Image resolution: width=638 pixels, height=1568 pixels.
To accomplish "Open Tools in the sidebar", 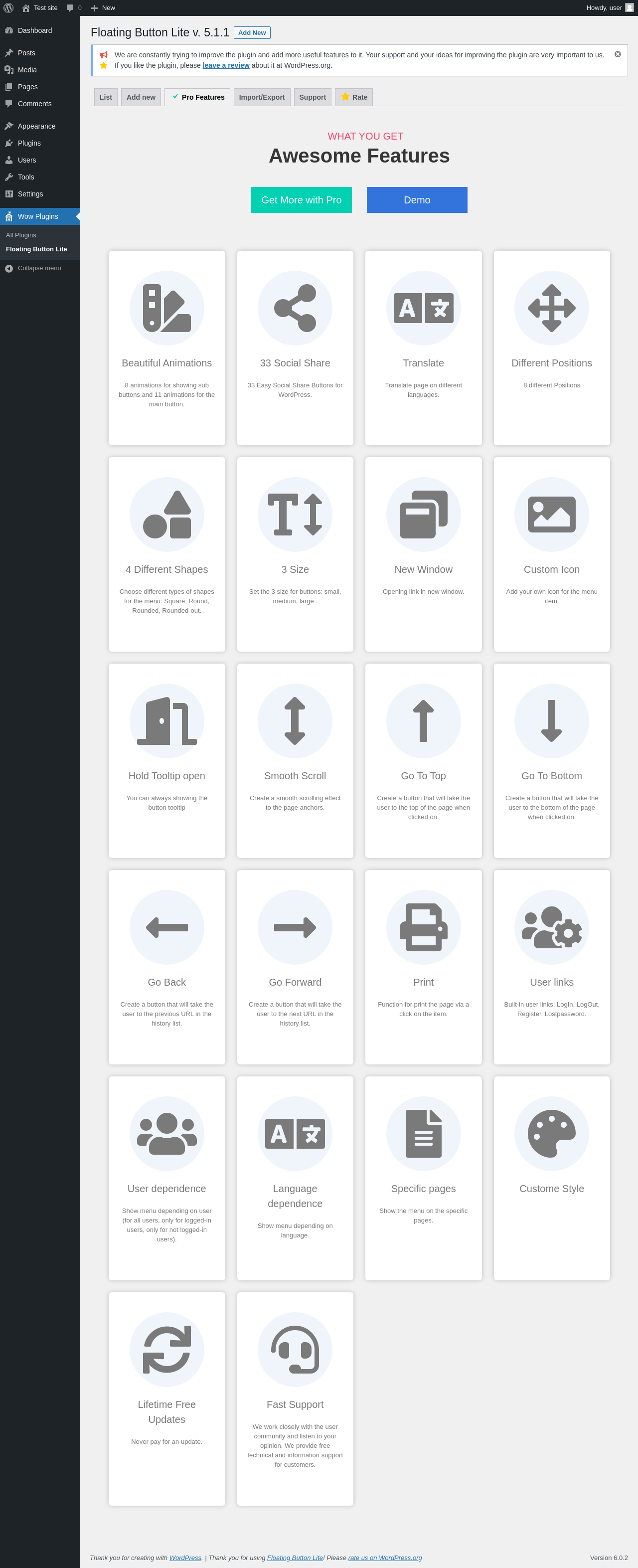I will pyautogui.click(x=39, y=177).
